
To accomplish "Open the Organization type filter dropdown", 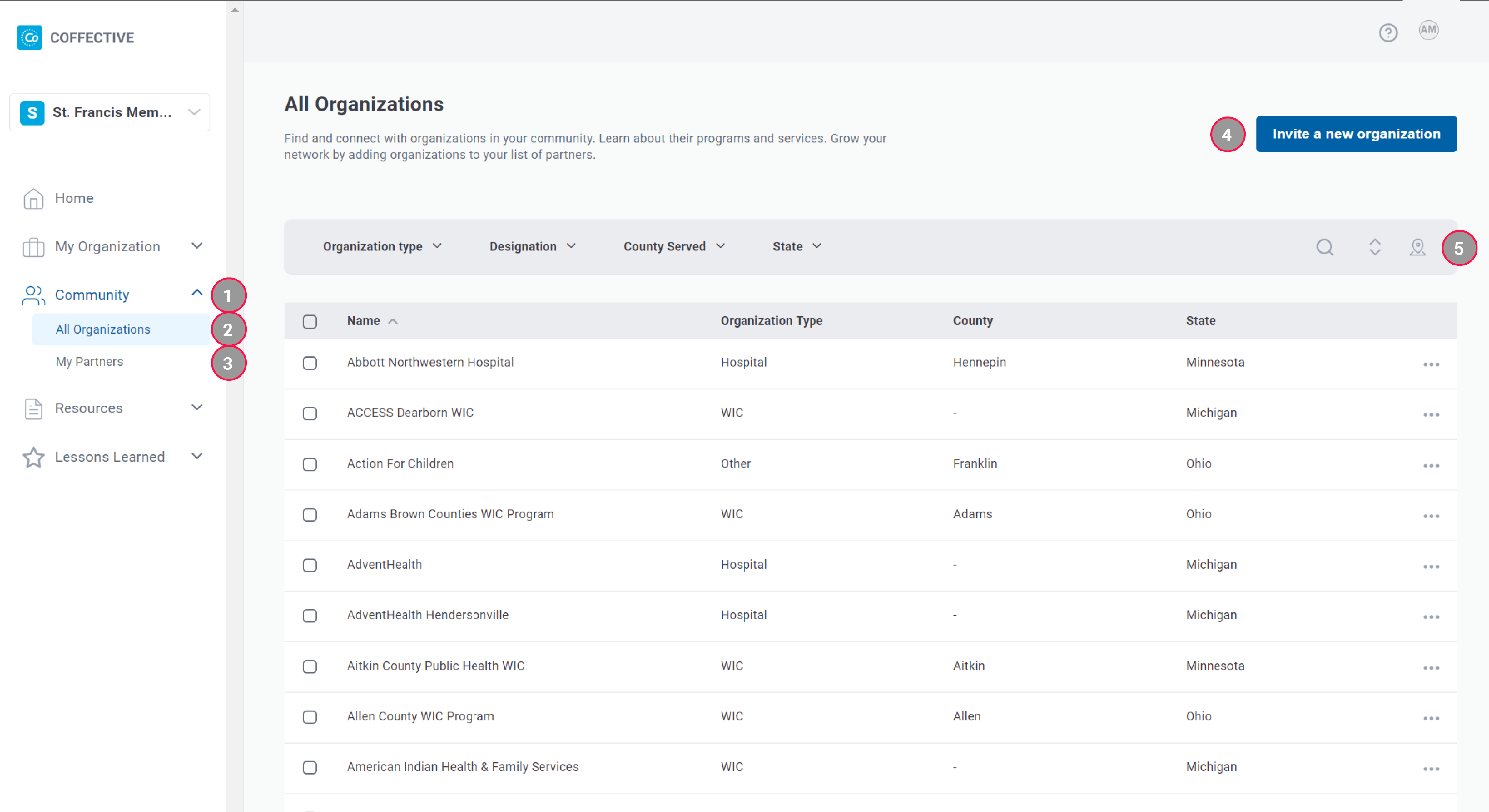I will [382, 246].
